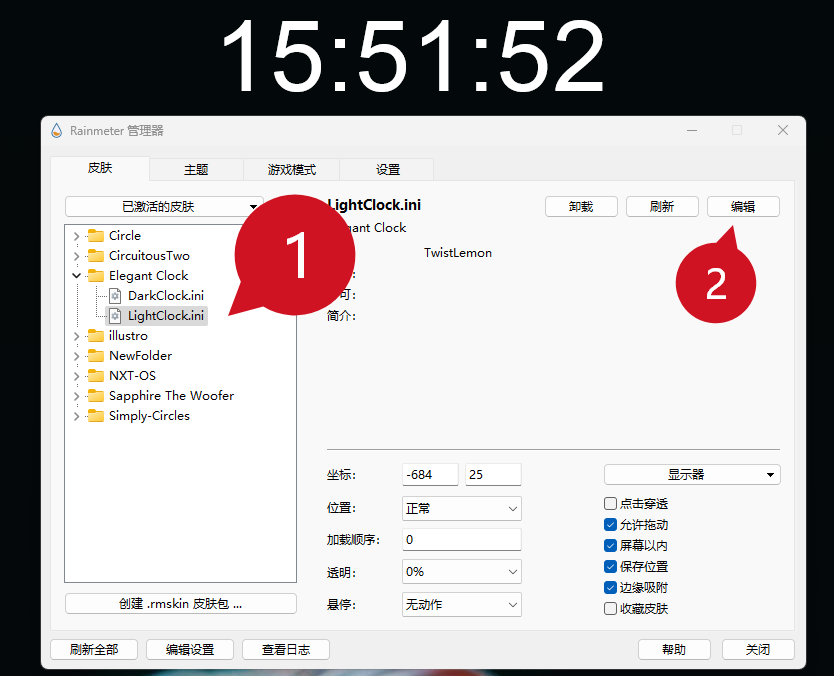Click the 卸载 button
The width and height of the screenshot is (834, 676).
[x=581, y=206]
